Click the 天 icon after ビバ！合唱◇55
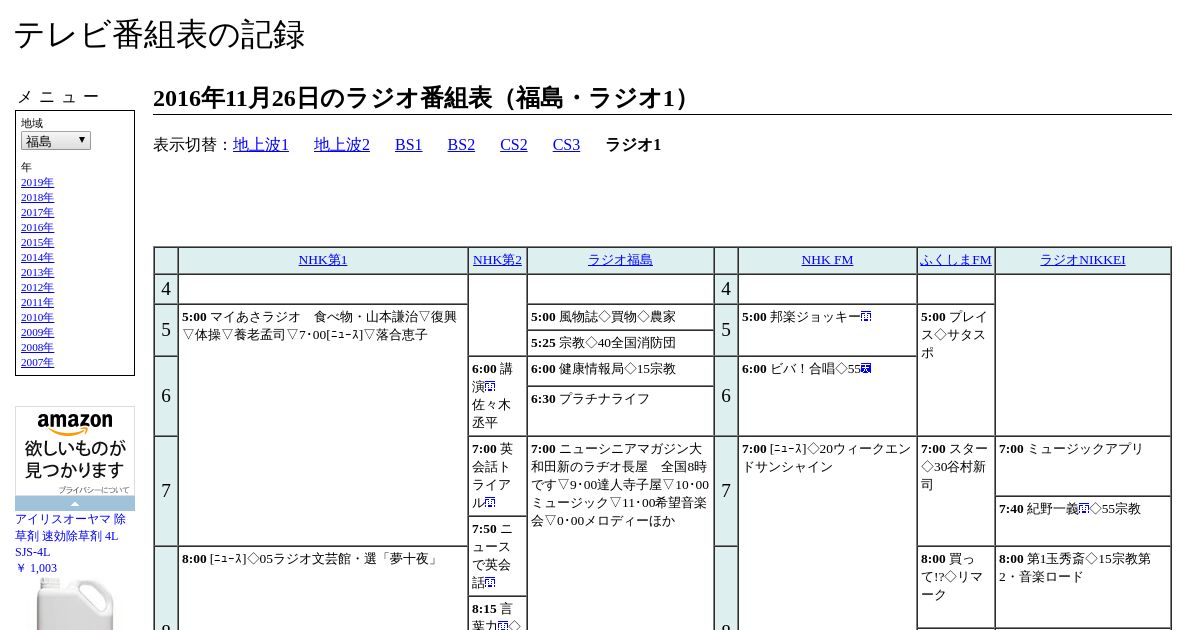 click(866, 368)
